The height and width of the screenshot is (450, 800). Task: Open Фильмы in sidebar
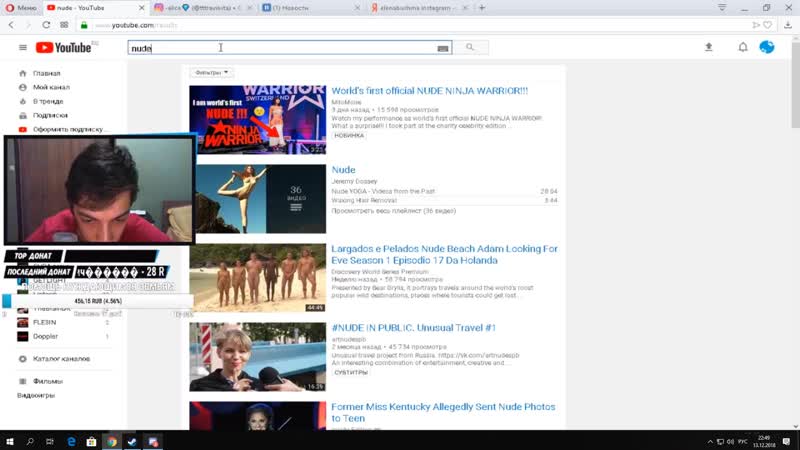coord(47,381)
